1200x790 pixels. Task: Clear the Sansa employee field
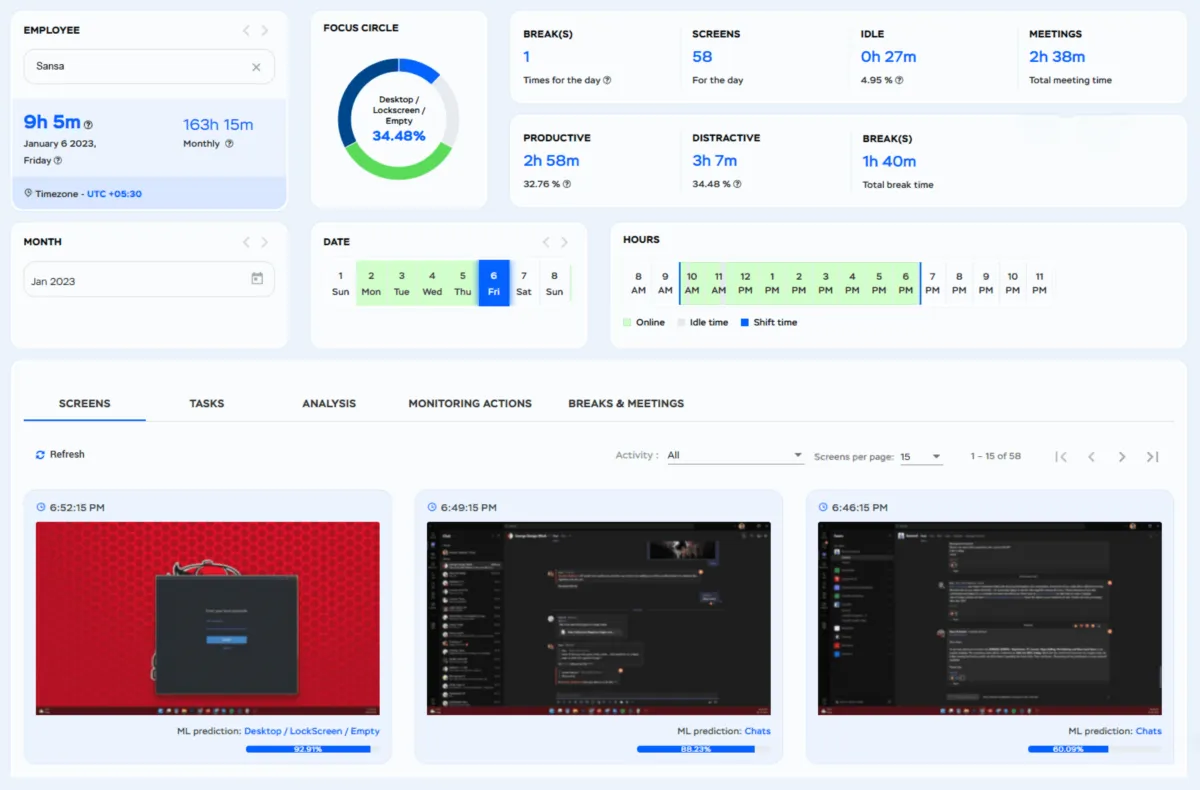(256, 67)
